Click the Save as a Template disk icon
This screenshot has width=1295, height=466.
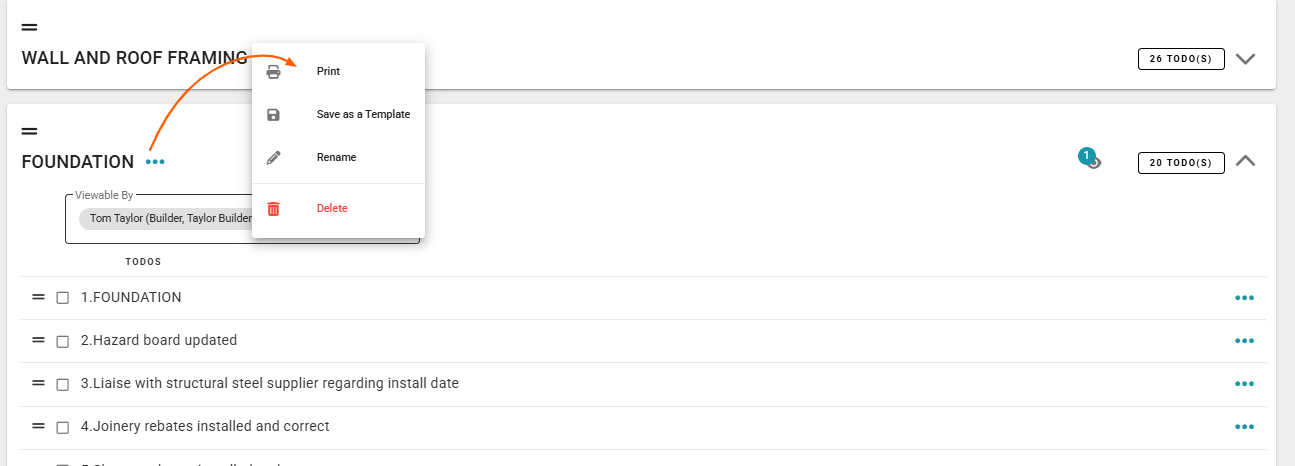(273, 115)
